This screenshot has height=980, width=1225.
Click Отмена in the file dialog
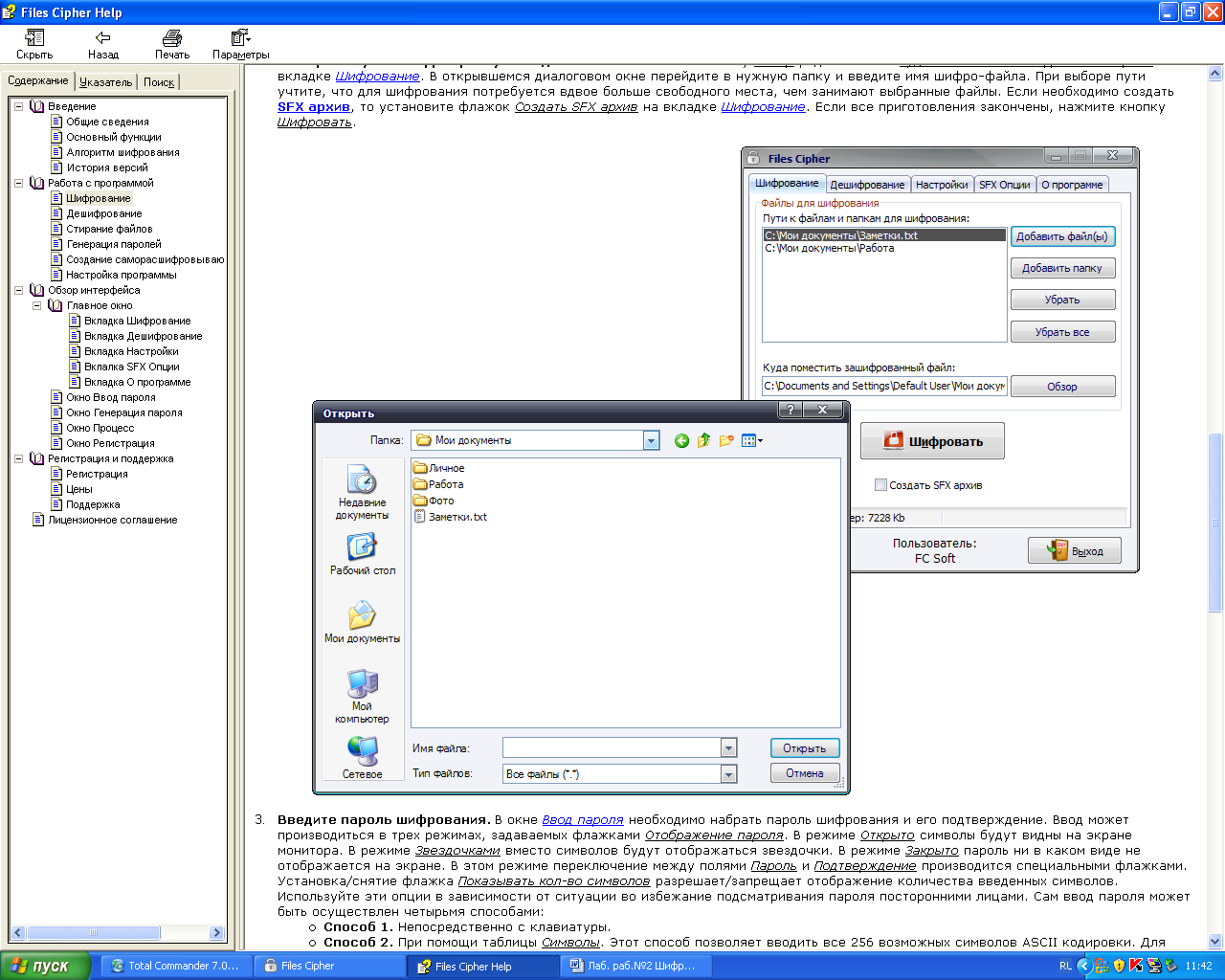pyautogui.click(x=805, y=773)
